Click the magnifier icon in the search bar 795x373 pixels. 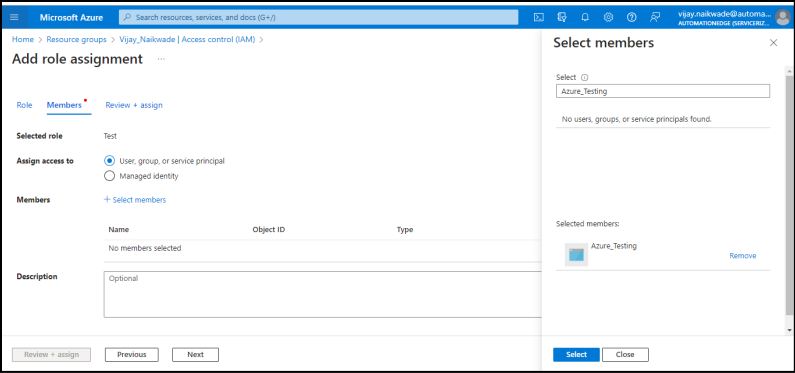(x=128, y=17)
